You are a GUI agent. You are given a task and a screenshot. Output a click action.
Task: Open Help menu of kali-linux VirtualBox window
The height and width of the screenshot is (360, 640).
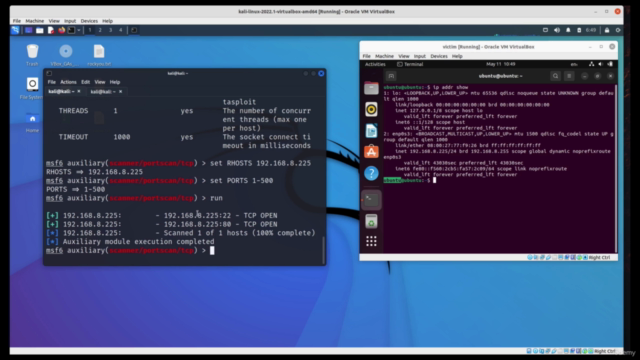tap(107, 21)
